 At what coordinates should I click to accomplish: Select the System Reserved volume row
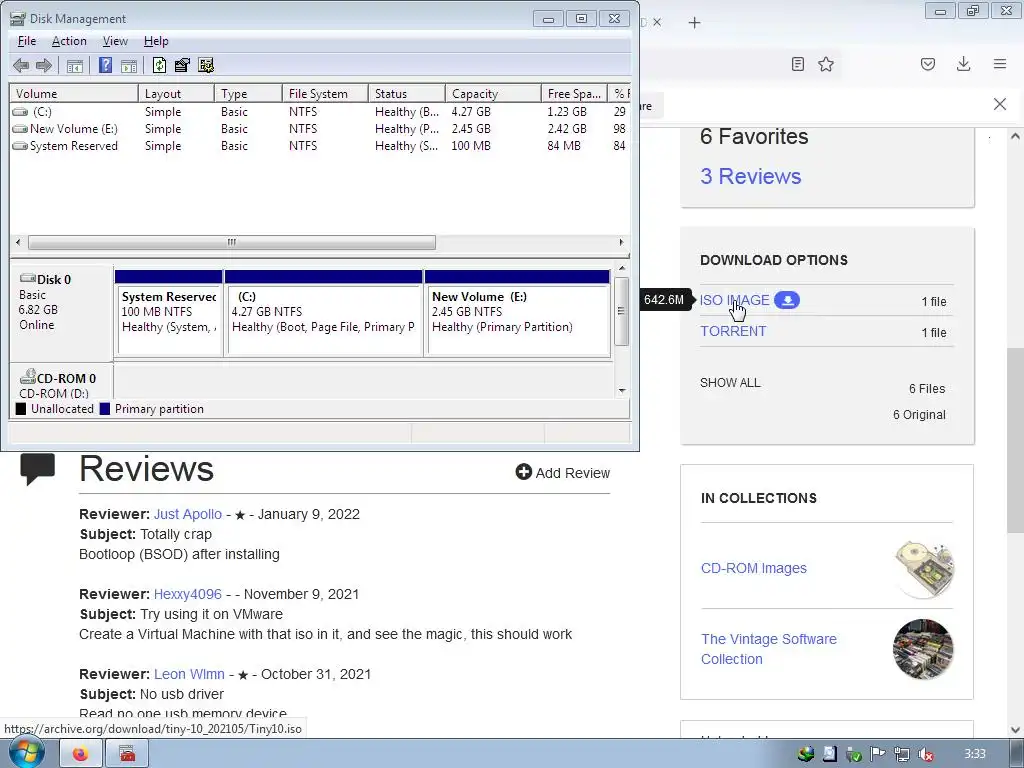tap(320, 146)
